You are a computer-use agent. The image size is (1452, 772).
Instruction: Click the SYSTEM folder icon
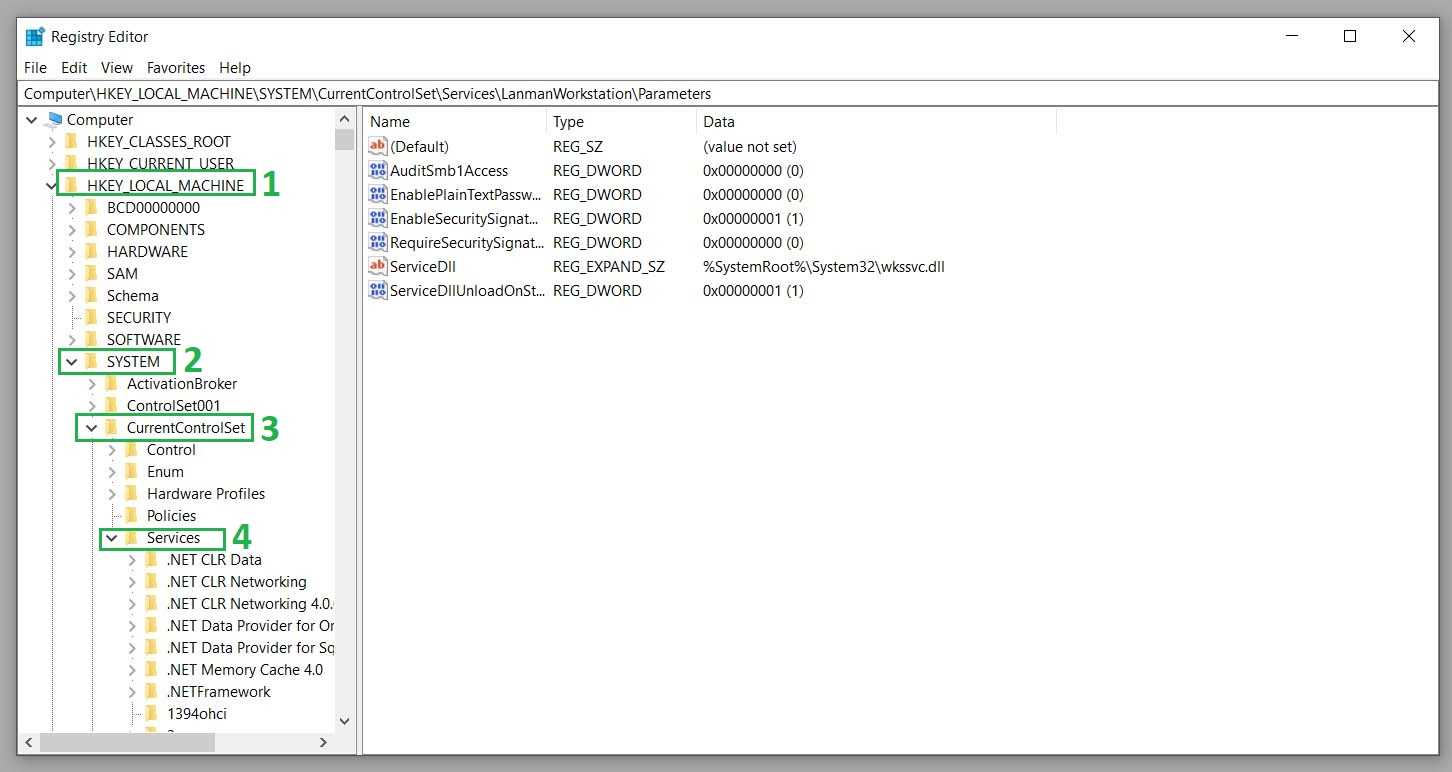pyautogui.click(x=92, y=362)
